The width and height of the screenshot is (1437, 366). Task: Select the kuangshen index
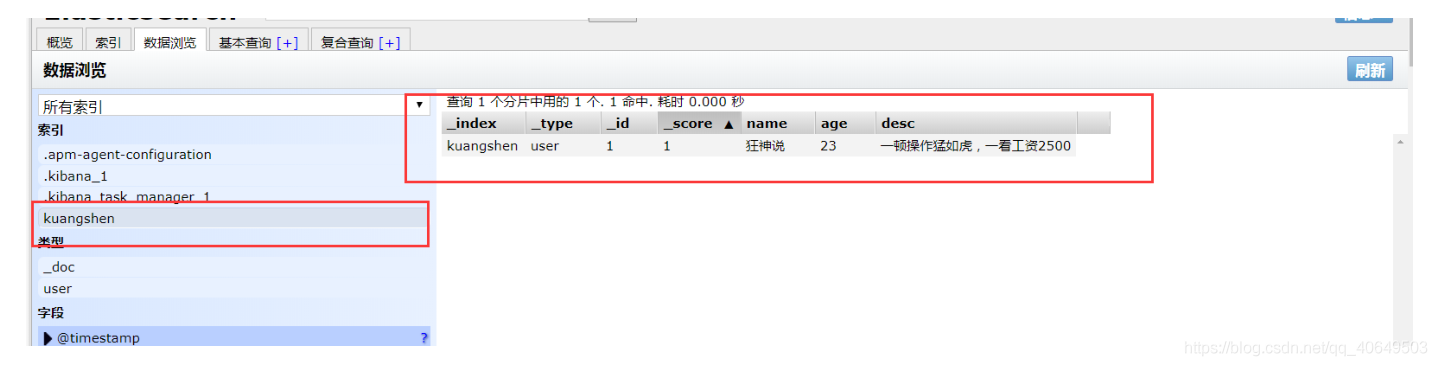coord(235,218)
